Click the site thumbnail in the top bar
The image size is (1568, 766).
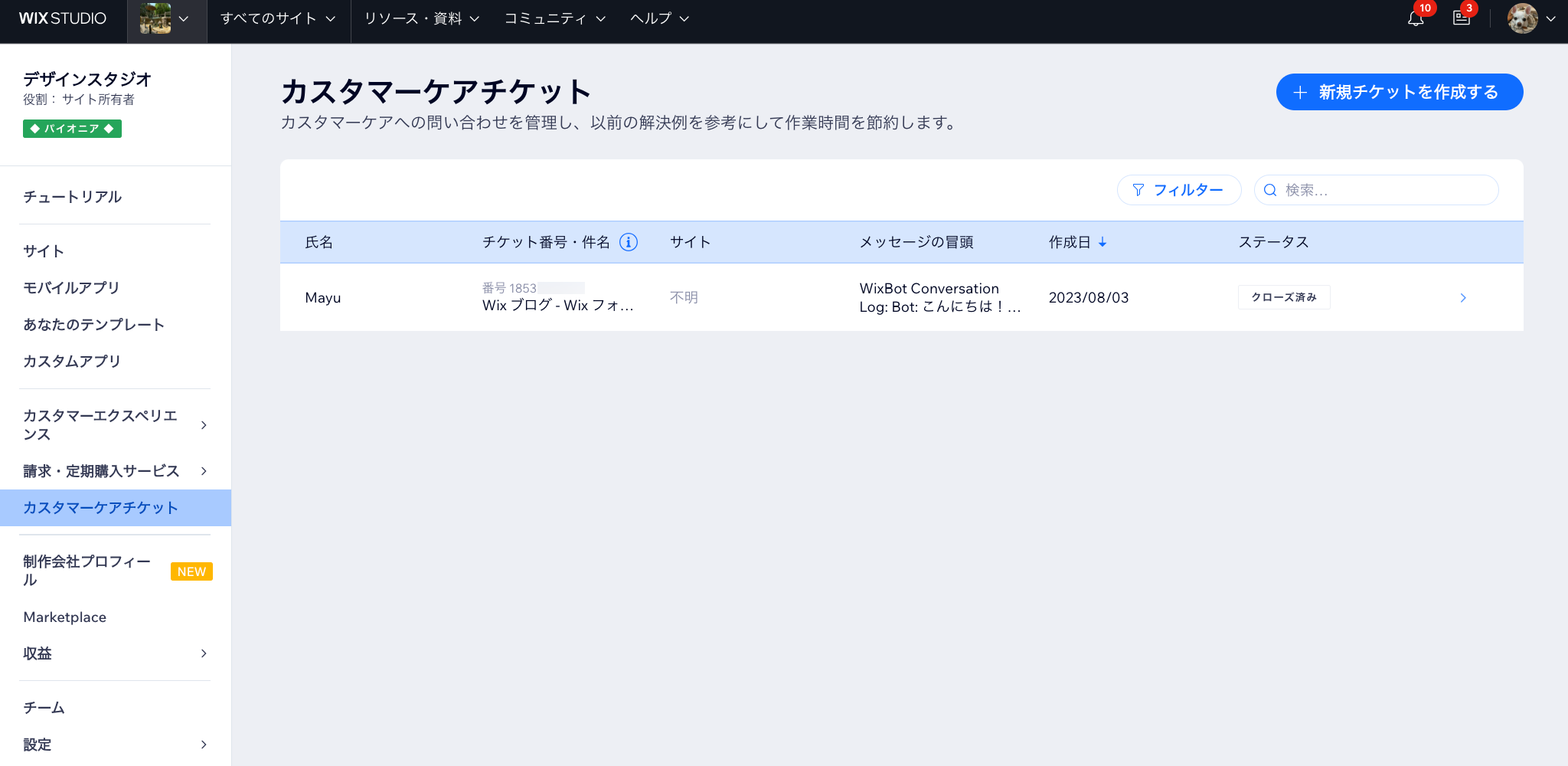click(155, 19)
